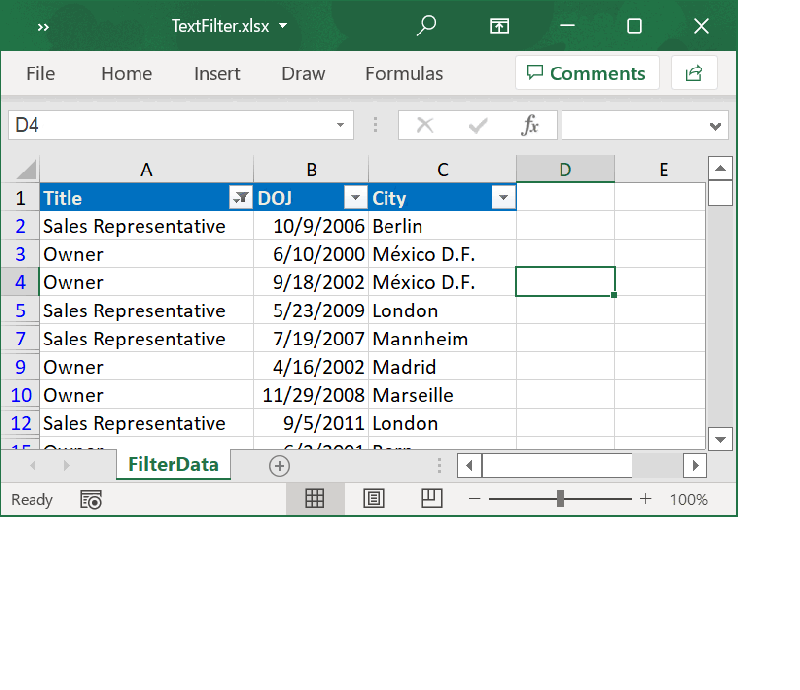Switch to Normal view icon in status bar

coord(315,498)
